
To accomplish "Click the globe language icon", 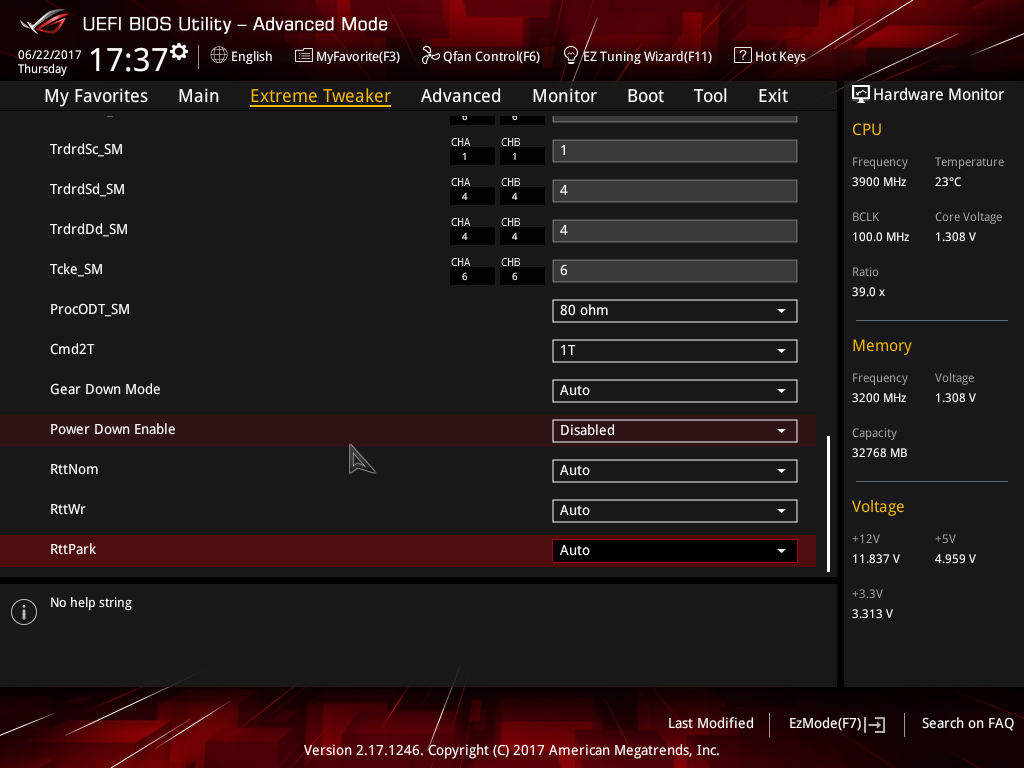I will 219,55.
